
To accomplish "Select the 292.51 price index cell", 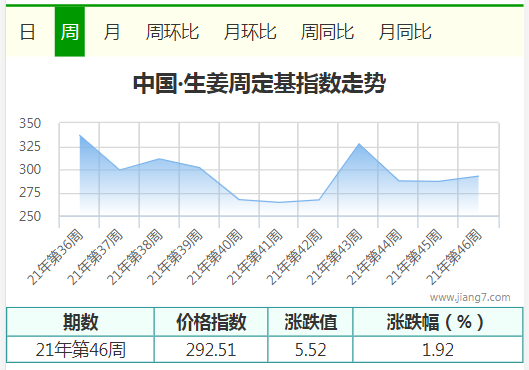I will pos(211,349).
